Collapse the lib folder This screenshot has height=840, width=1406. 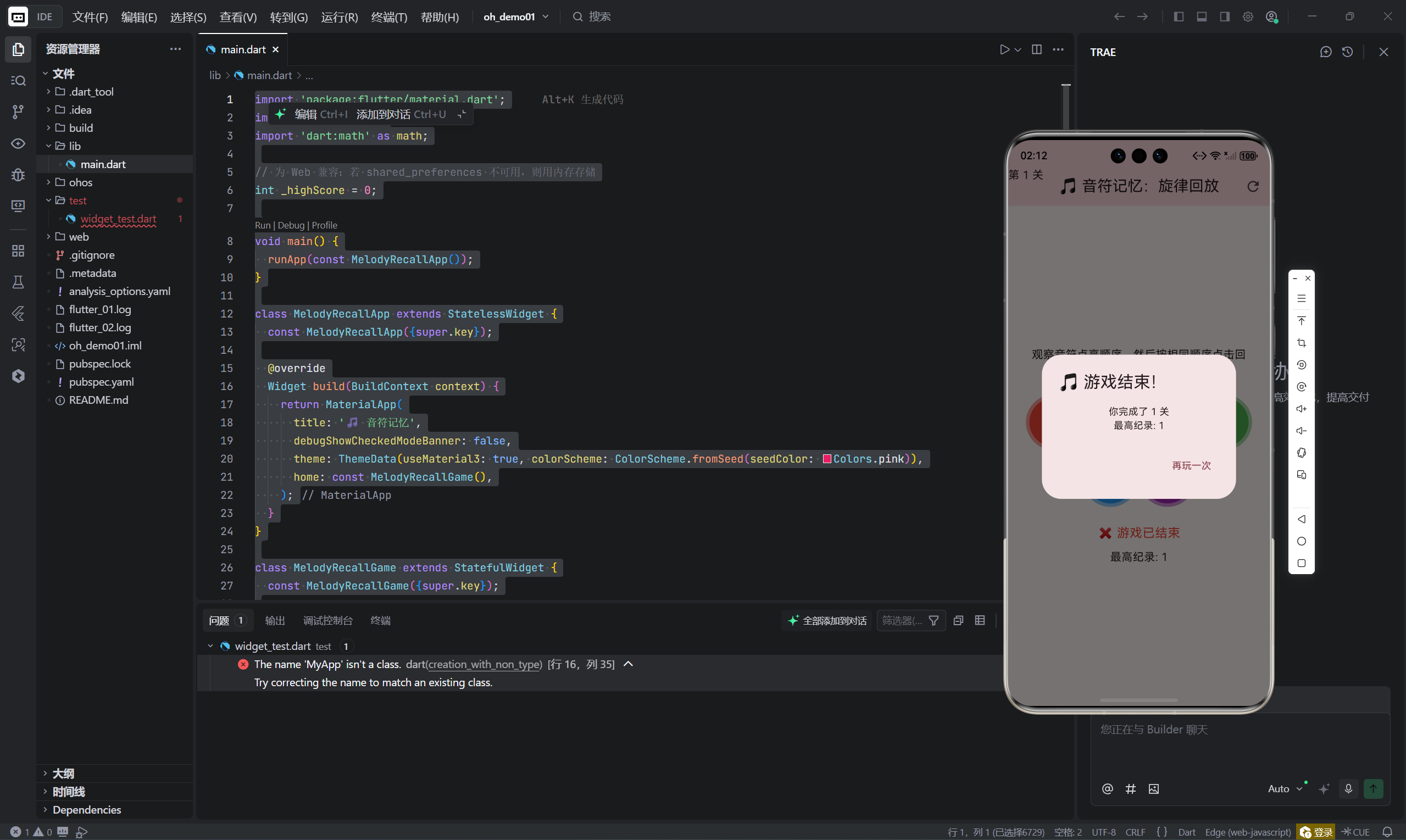pyautogui.click(x=74, y=146)
